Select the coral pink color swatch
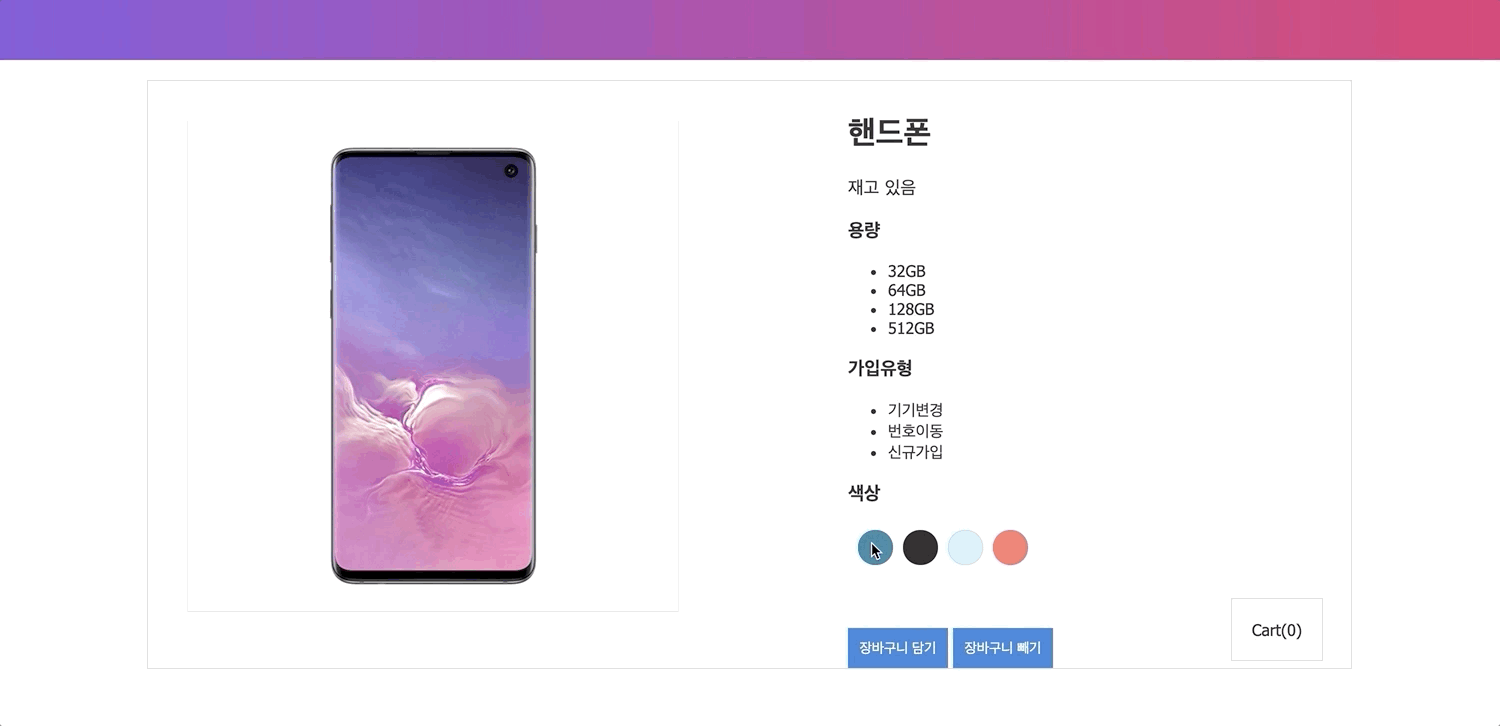 point(1010,547)
